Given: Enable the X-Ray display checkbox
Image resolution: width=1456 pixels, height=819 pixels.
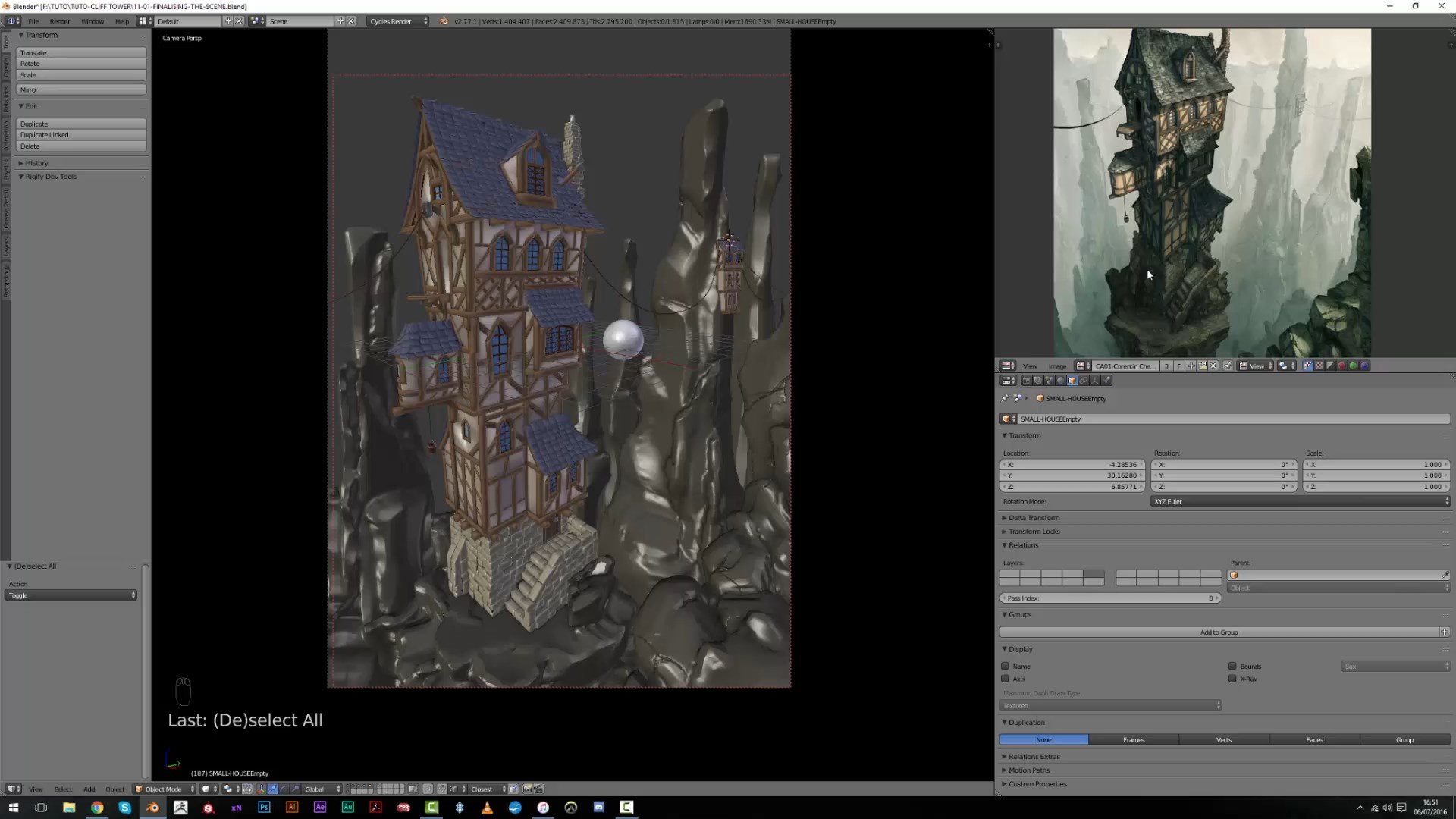Looking at the screenshot, I should (x=1233, y=679).
